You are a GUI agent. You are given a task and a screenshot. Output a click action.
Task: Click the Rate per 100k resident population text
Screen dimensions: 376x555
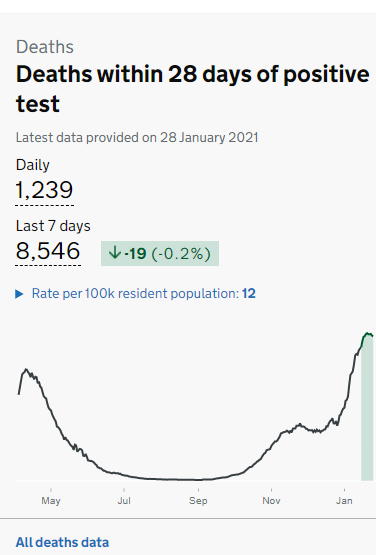(135, 293)
